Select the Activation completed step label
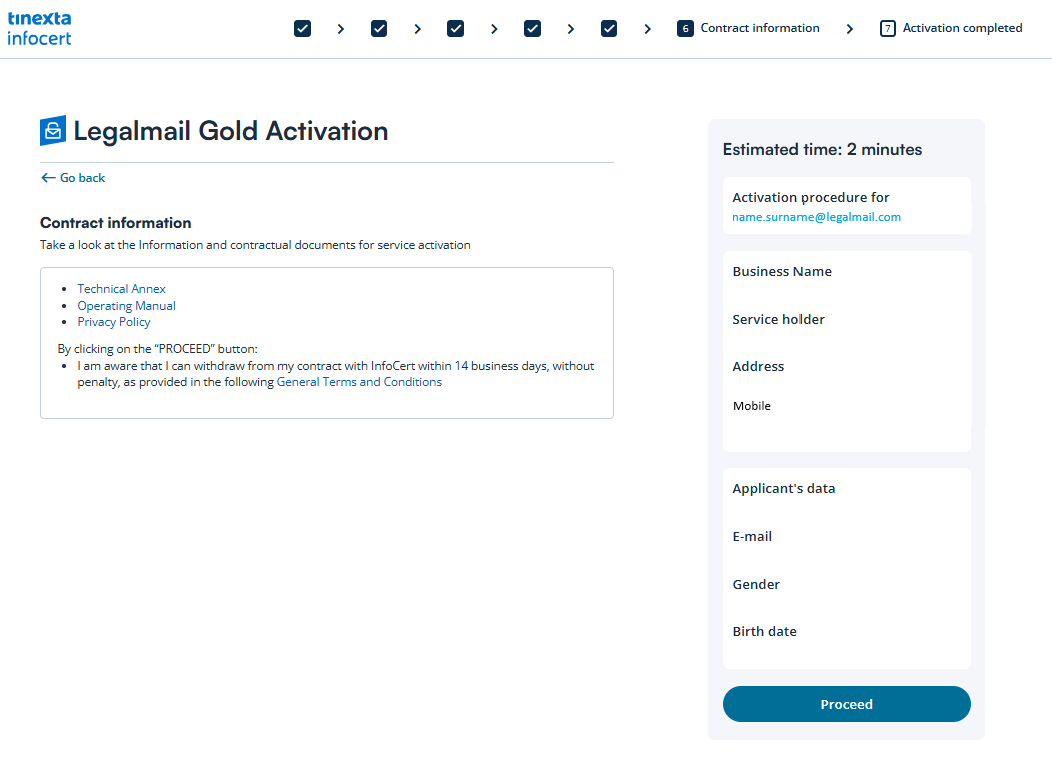This screenshot has width=1052, height=760. tap(962, 28)
